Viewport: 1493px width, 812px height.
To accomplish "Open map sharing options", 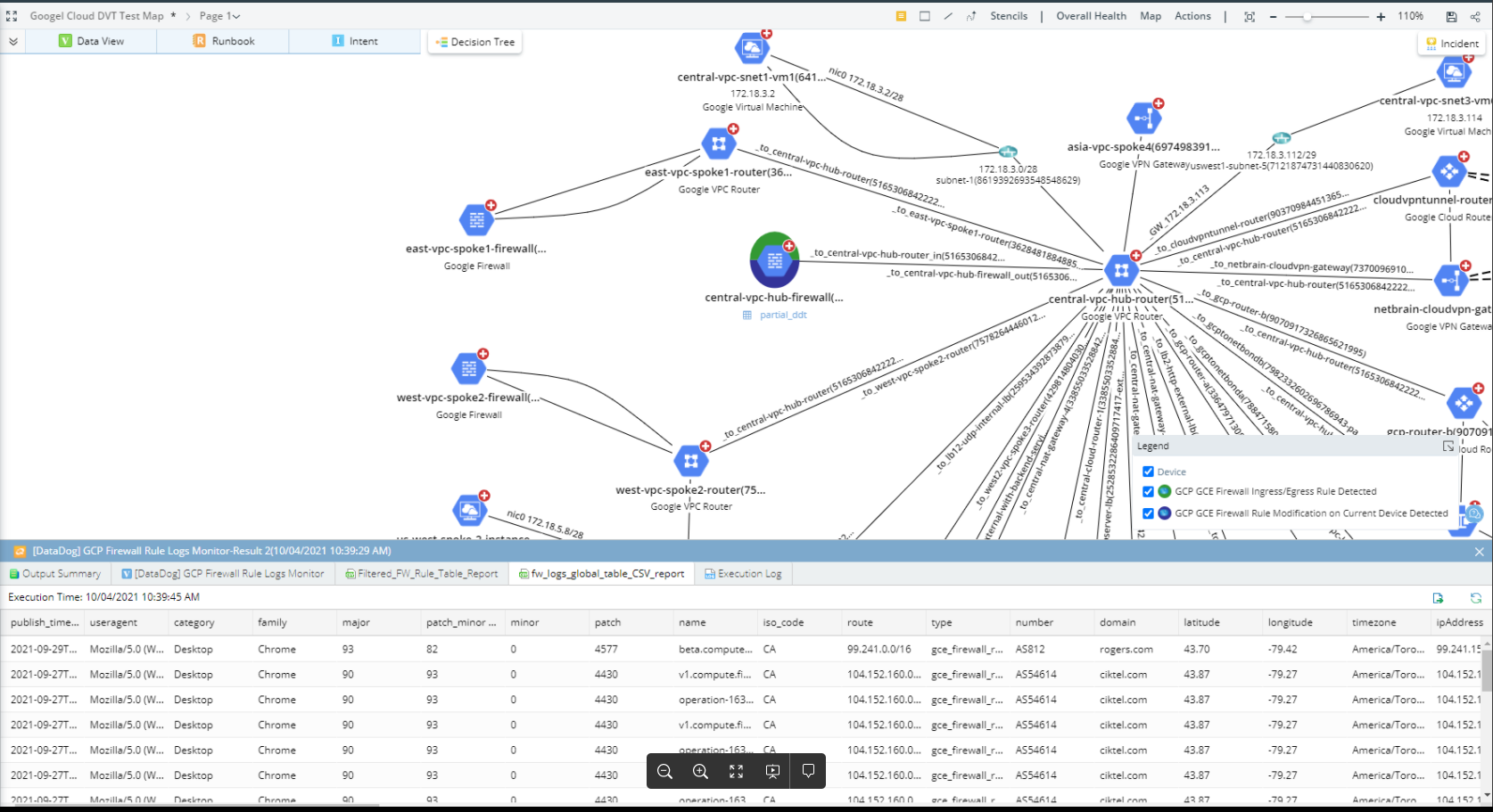I will click(x=1476, y=15).
